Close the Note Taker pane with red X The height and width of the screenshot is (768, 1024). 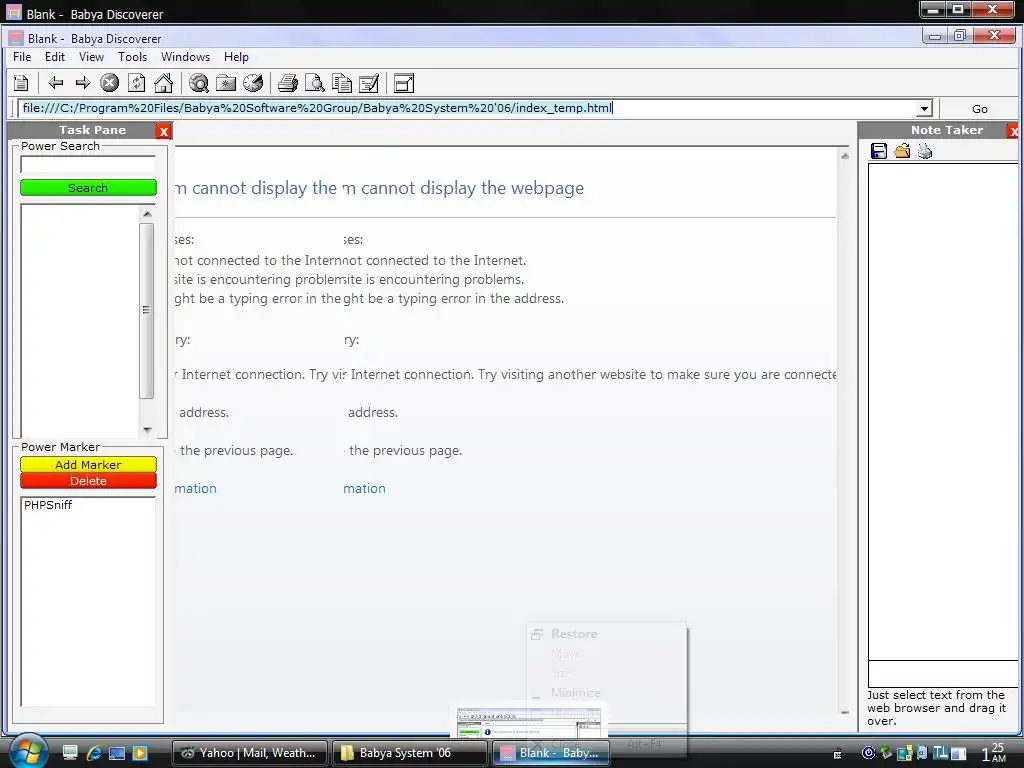tap(1013, 131)
